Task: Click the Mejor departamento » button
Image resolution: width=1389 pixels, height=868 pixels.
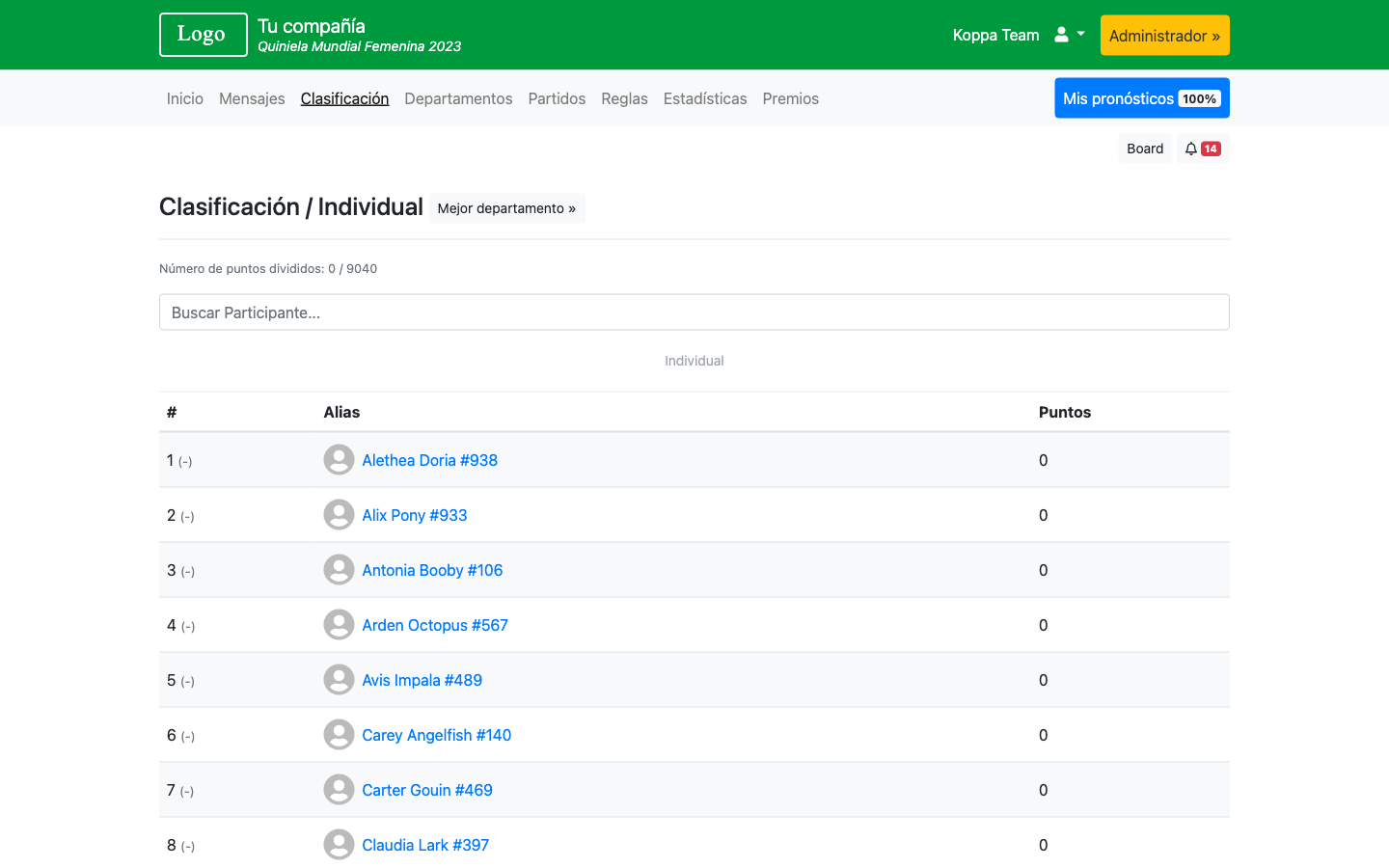Action: (x=506, y=208)
